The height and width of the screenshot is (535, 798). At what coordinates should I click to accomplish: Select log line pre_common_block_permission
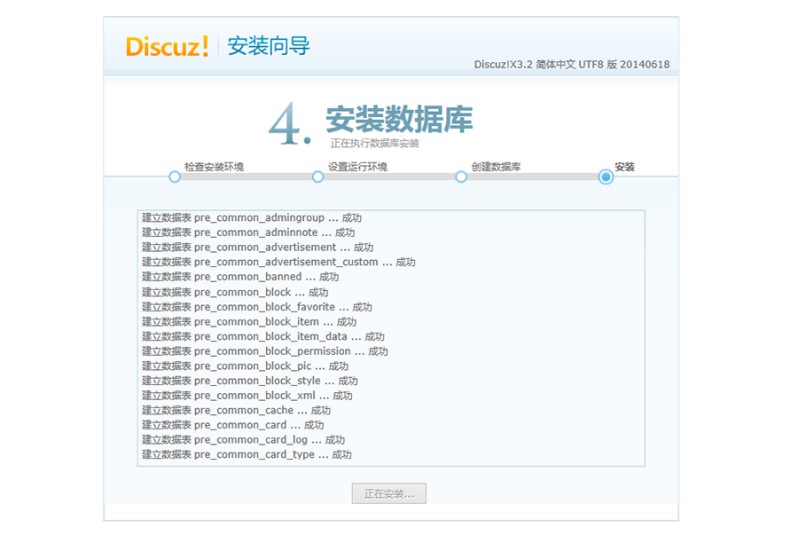click(x=265, y=351)
